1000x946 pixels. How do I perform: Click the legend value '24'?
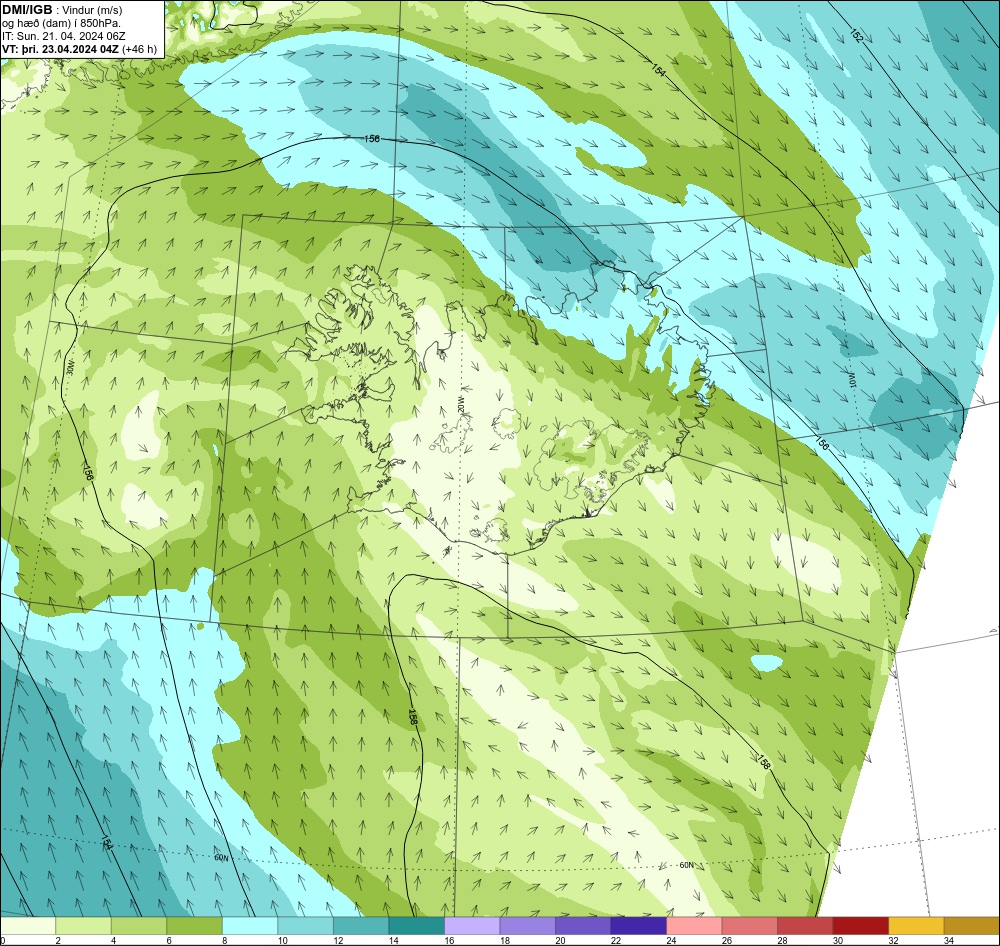pos(671,940)
